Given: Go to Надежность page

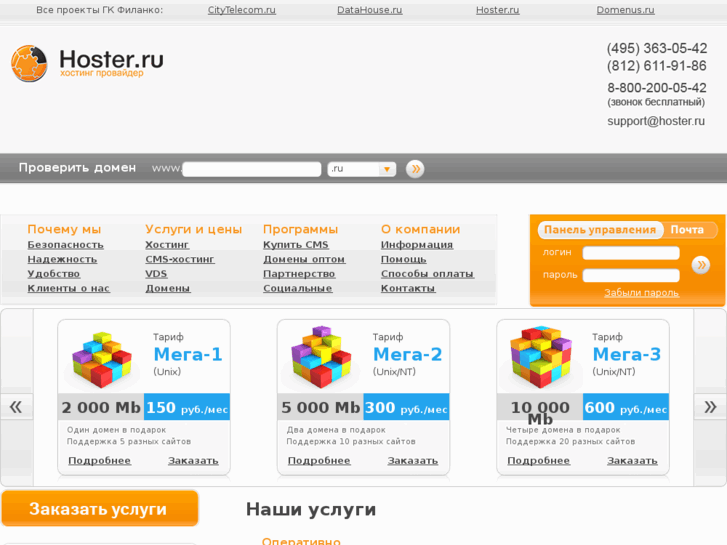Looking at the screenshot, I should point(62,259).
